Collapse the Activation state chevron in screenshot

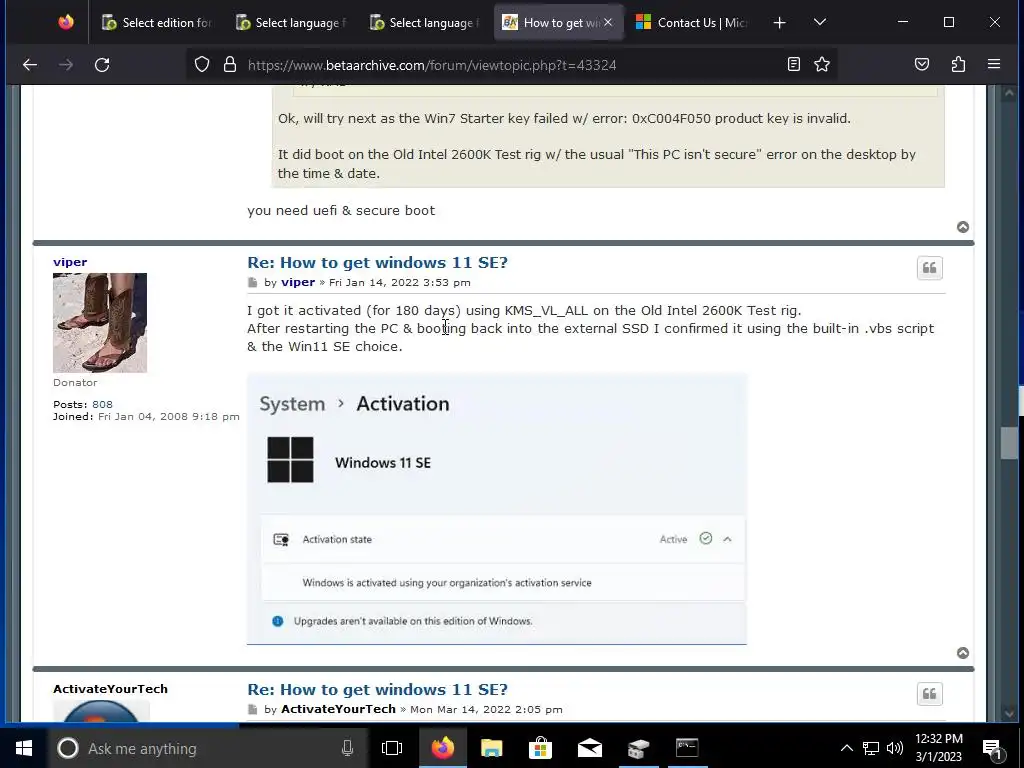coord(727,539)
